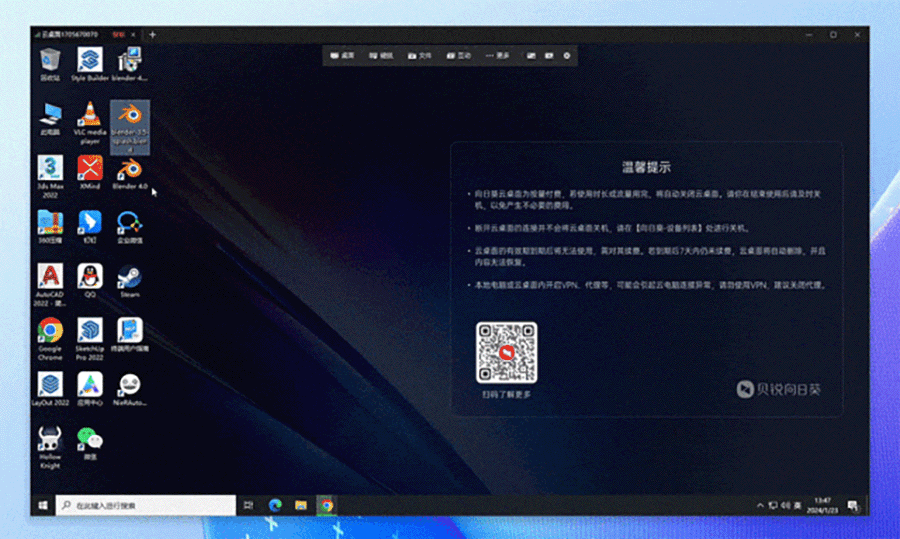This screenshot has height=539, width=900.
Task: Open the notification center icon
Action: point(853,505)
